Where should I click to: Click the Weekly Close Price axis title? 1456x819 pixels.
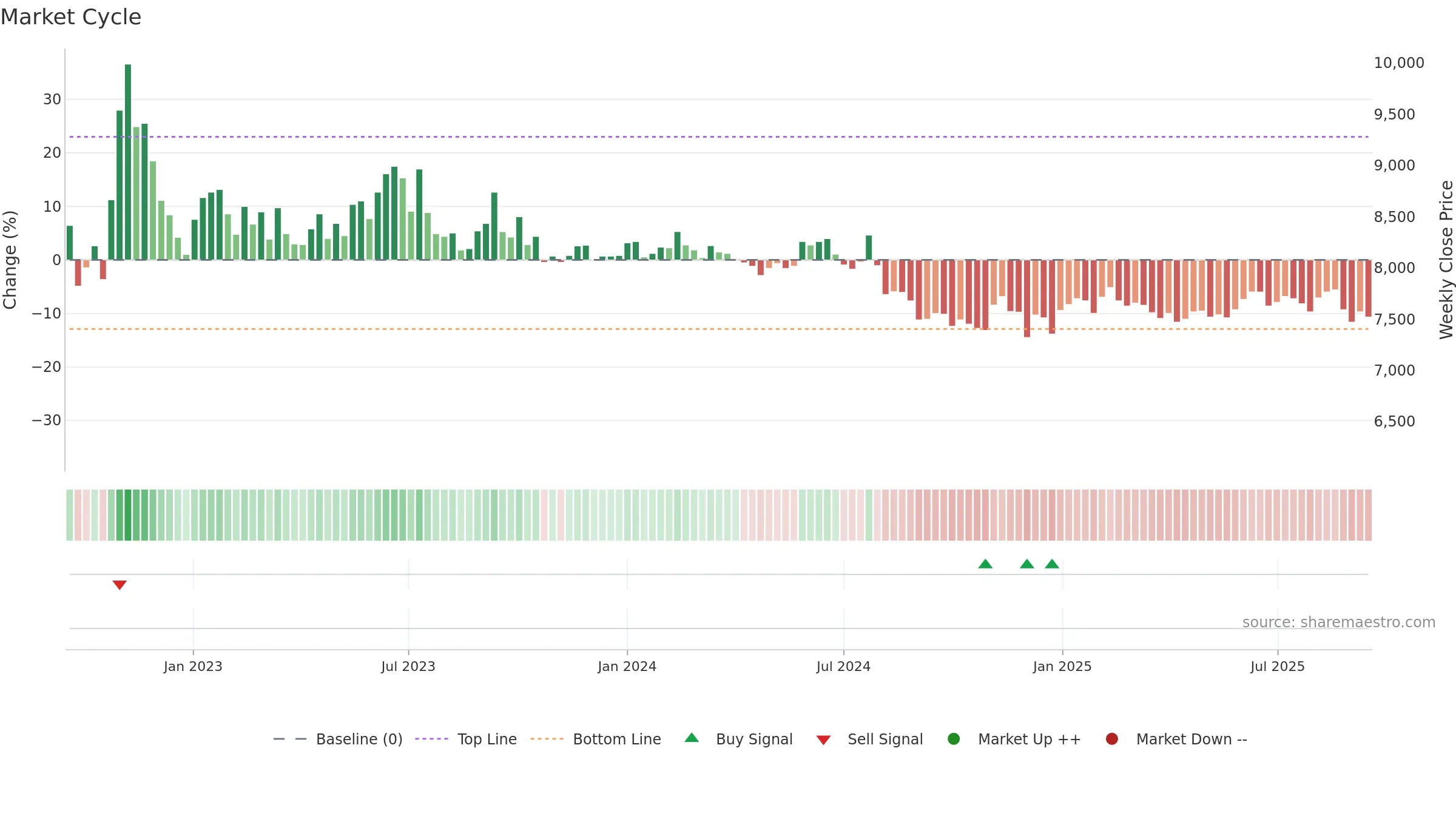pos(1446,260)
